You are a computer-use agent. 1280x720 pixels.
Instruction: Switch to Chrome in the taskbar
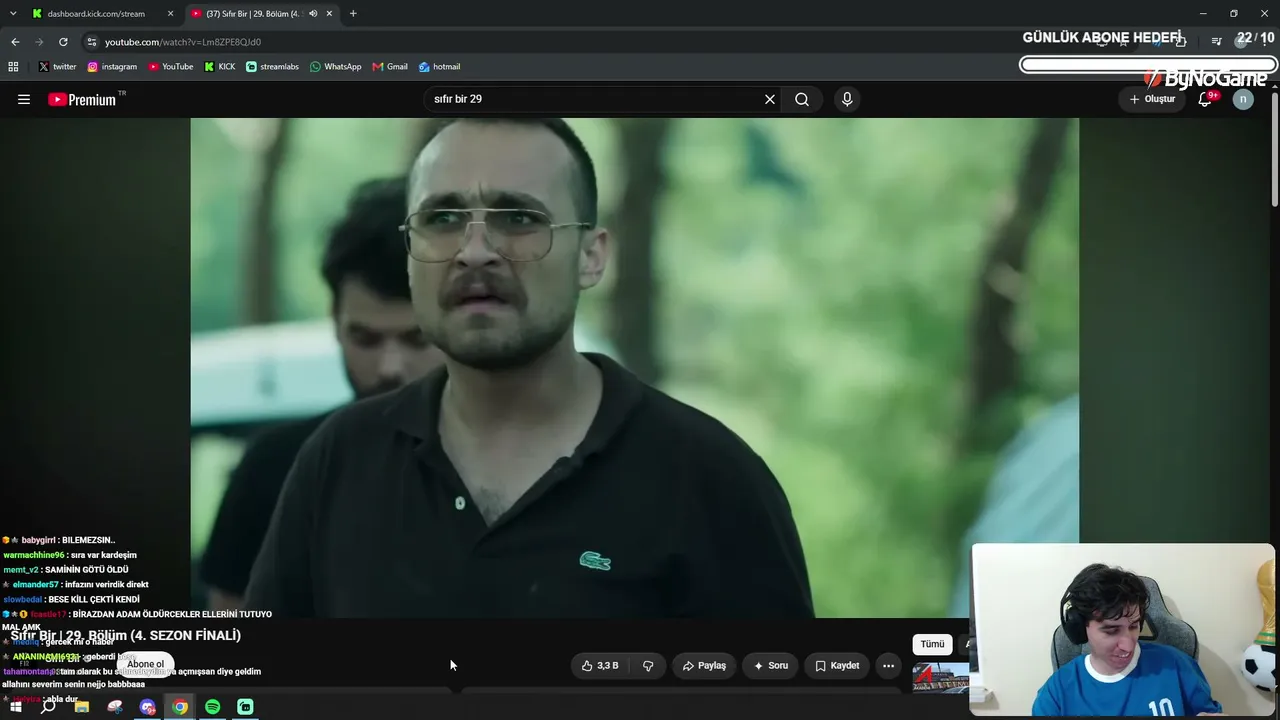click(180, 707)
